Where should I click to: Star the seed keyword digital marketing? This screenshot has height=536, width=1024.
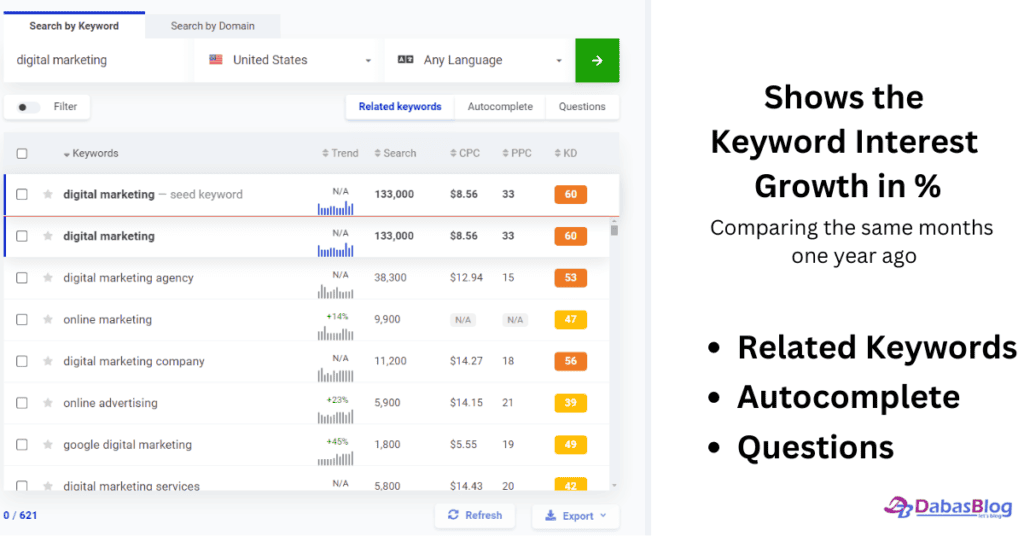(x=48, y=194)
